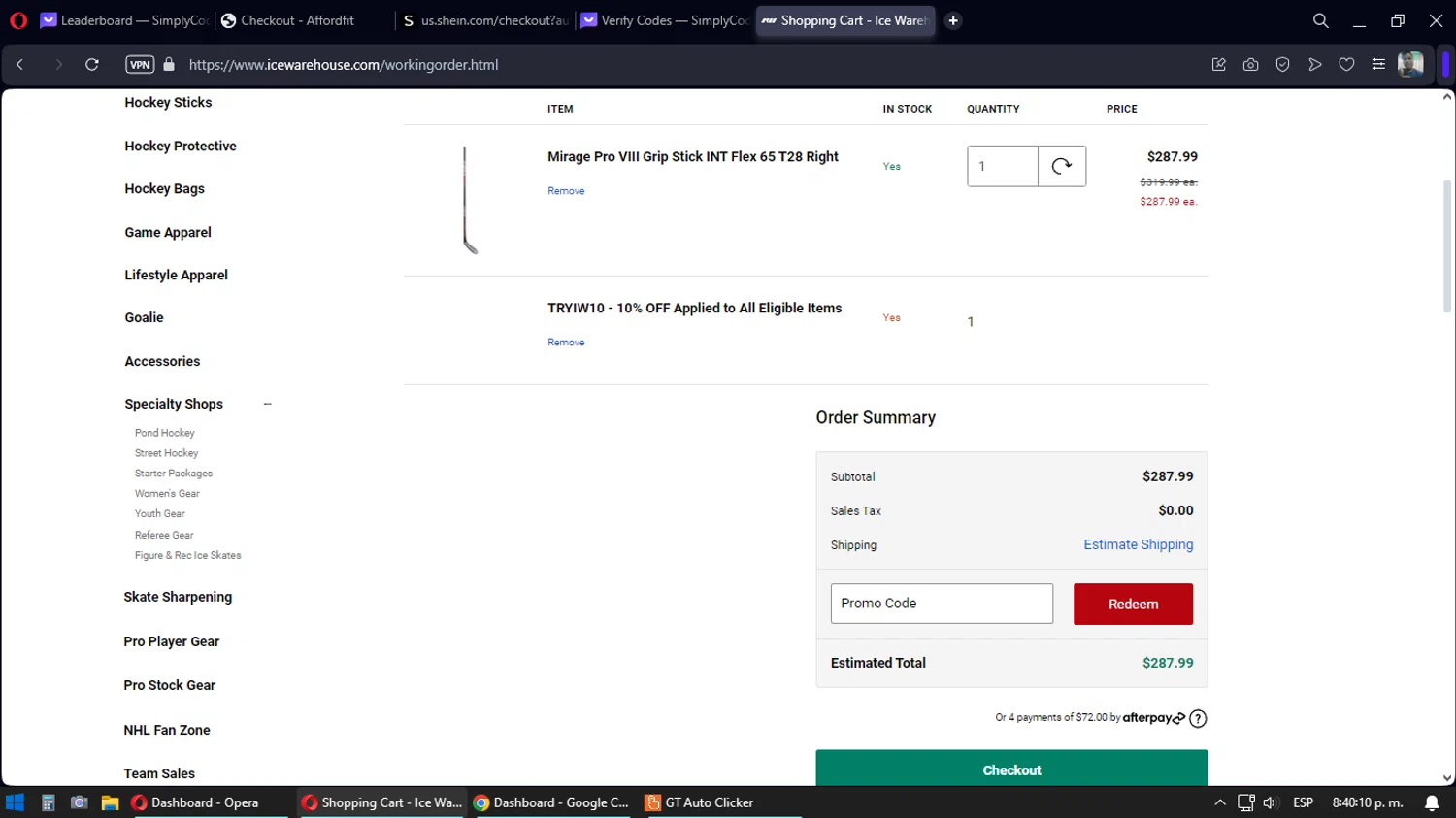
Task: Select Shopping Cart - Ice Warehouse tab
Action: 844,20
